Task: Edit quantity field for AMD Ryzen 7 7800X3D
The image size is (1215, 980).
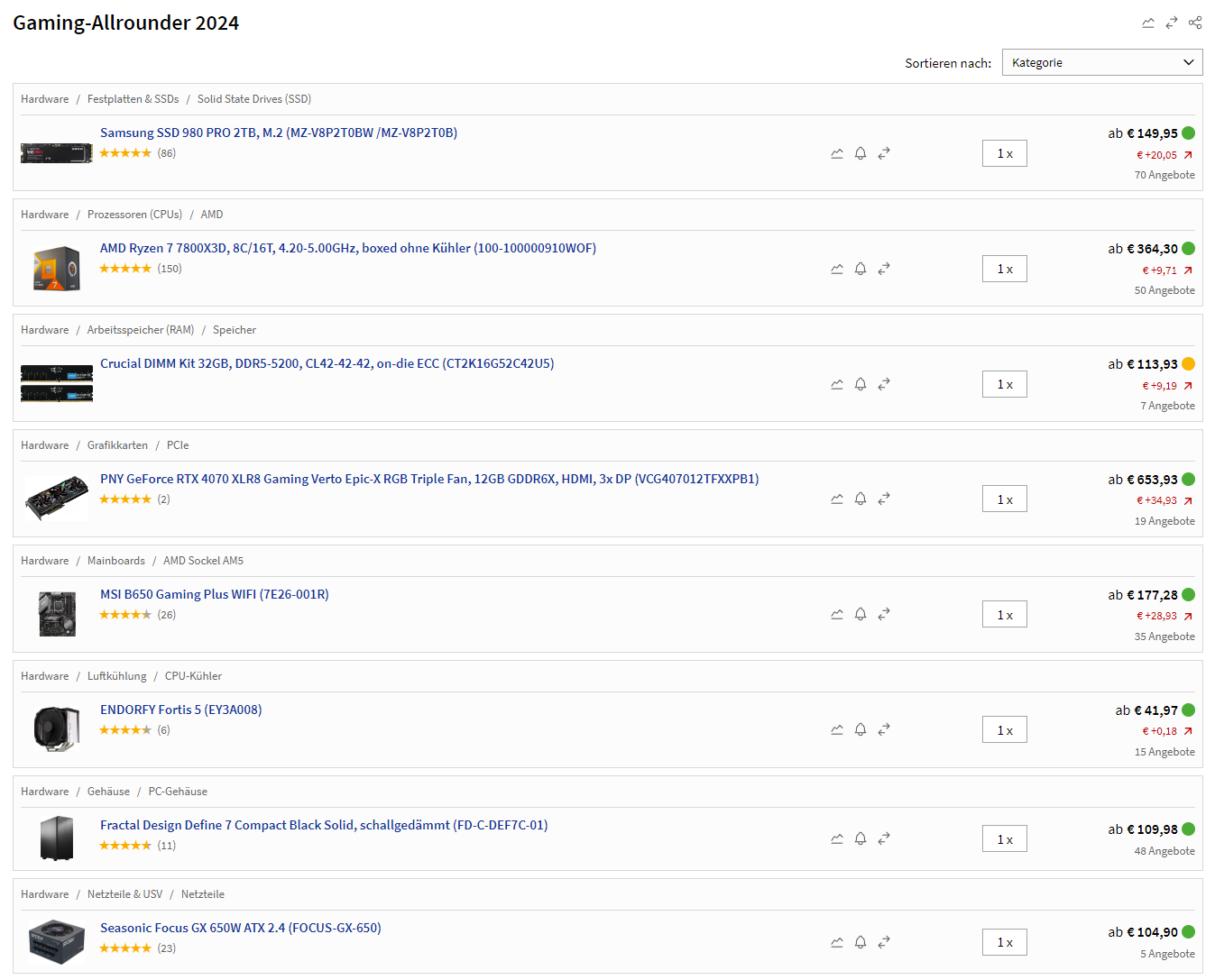Action: pos(1005,269)
